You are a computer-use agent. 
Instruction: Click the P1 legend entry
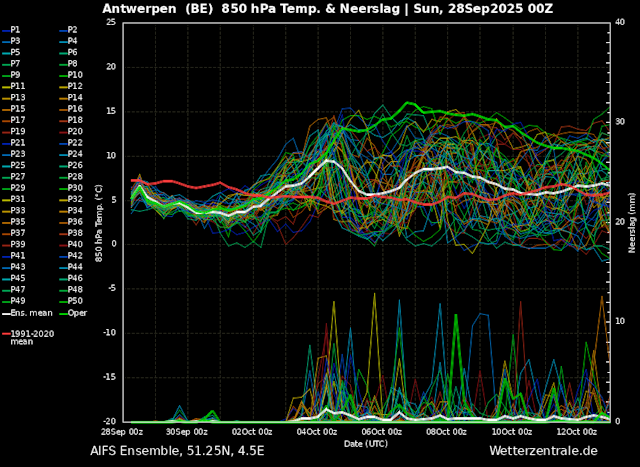click(x=11, y=30)
